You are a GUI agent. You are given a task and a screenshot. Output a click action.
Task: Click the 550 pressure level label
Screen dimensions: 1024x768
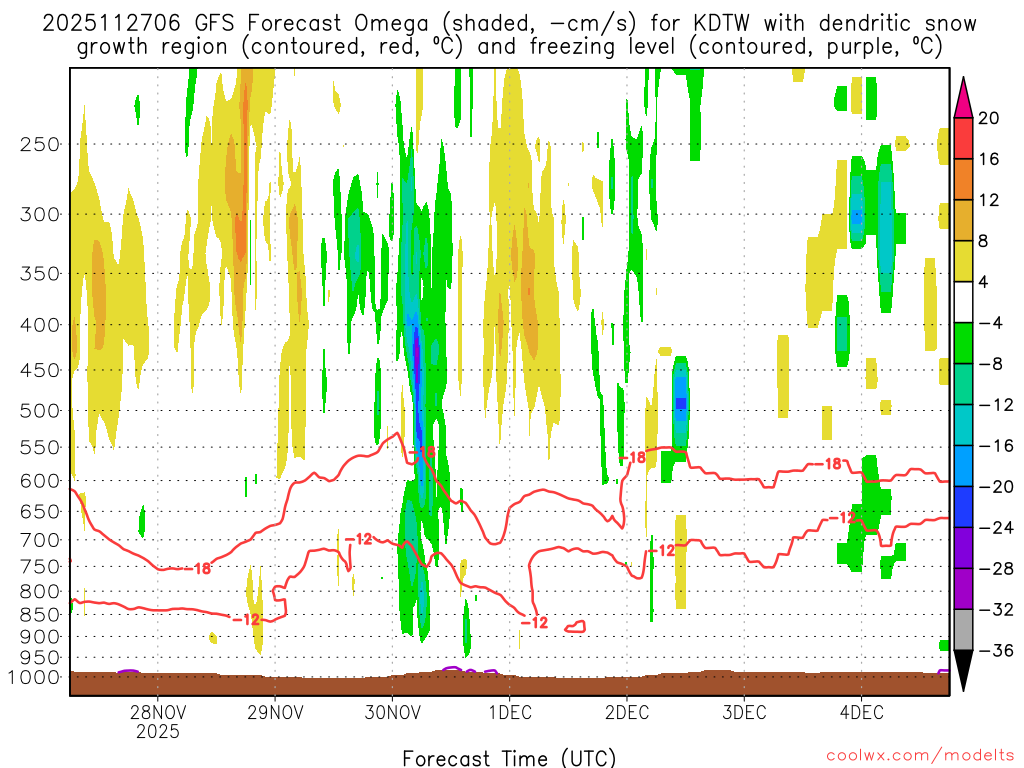pyautogui.click(x=40, y=447)
